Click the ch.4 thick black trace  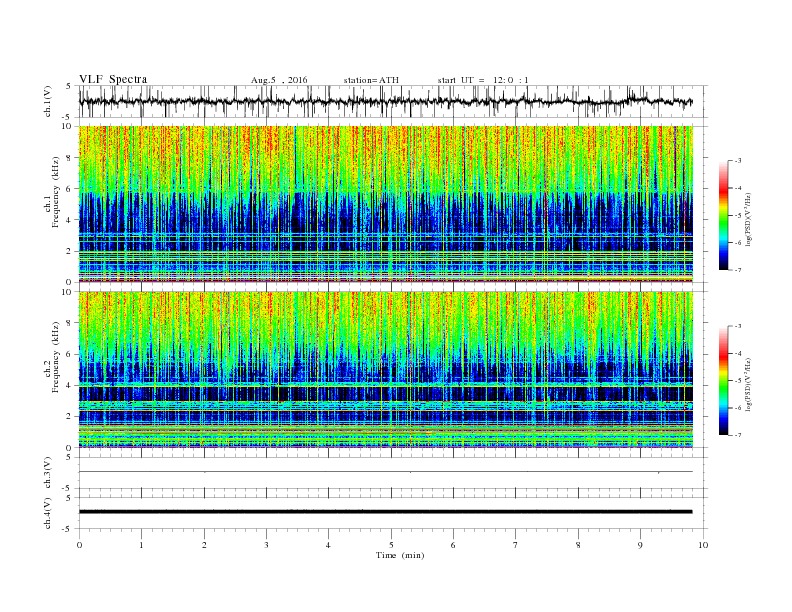(x=385, y=512)
